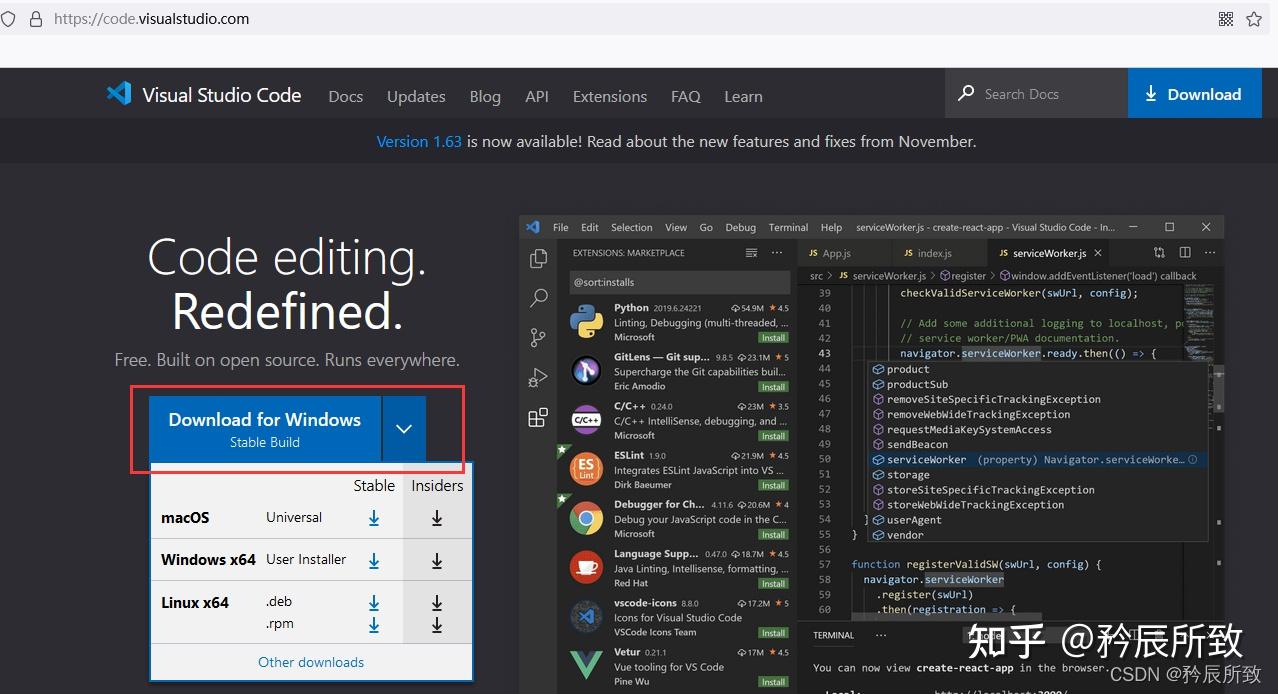
Task: Select the Search icon in VS Code sidebar
Action: [538, 298]
